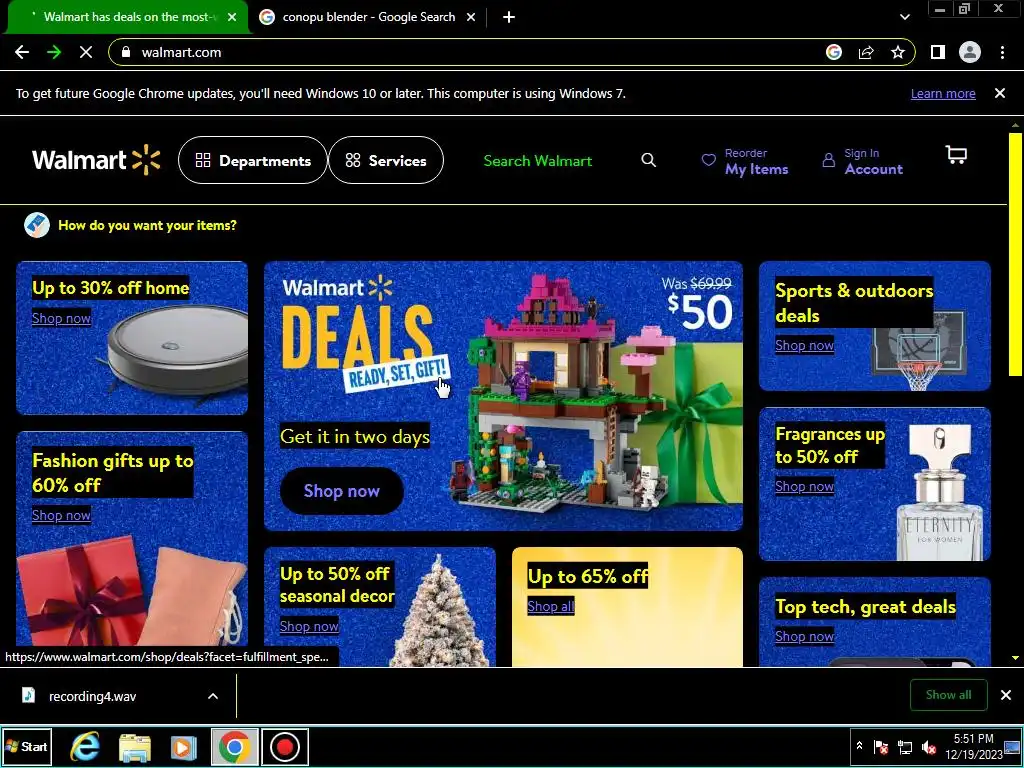Click the browser back arrow

22,52
